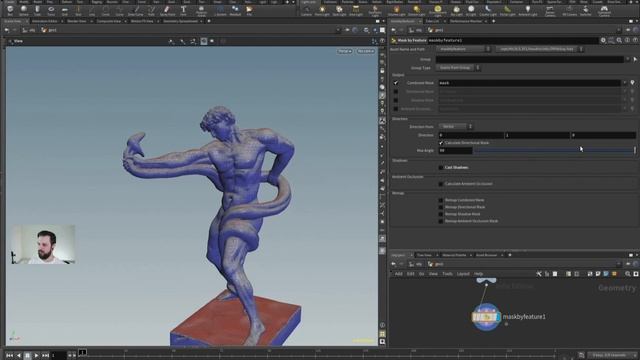Jump to first frame on the timeline
The height and width of the screenshot is (360, 640).
click(x=9, y=356)
